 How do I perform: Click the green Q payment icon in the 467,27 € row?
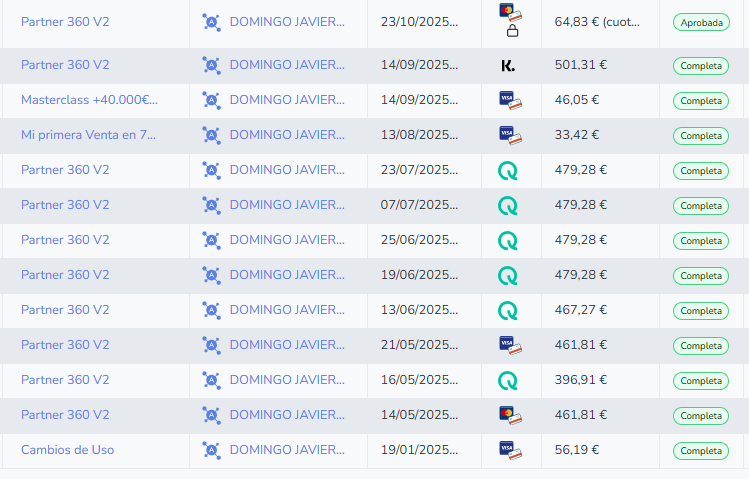pos(508,311)
